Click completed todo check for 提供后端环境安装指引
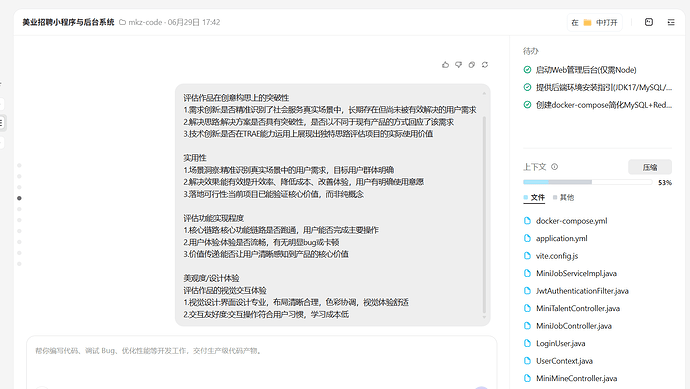Viewport: 690px width, 389px height. click(x=527, y=87)
